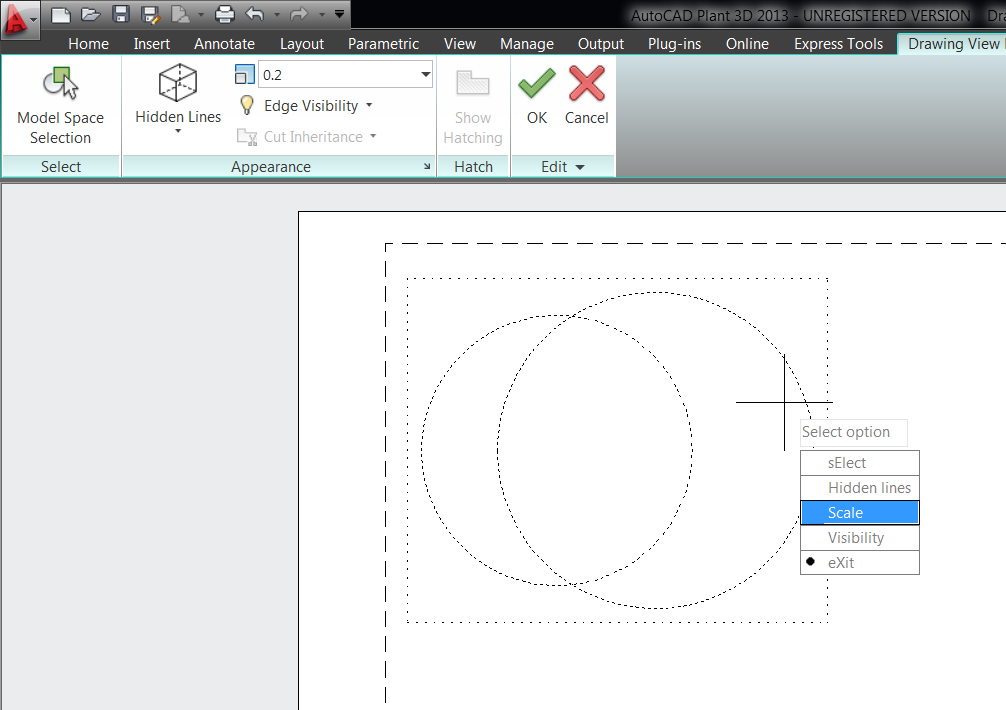Viewport: 1006px width, 710px height.
Task: Click the Hidden Lines cube icon
Action: click(x=178, y=83)
